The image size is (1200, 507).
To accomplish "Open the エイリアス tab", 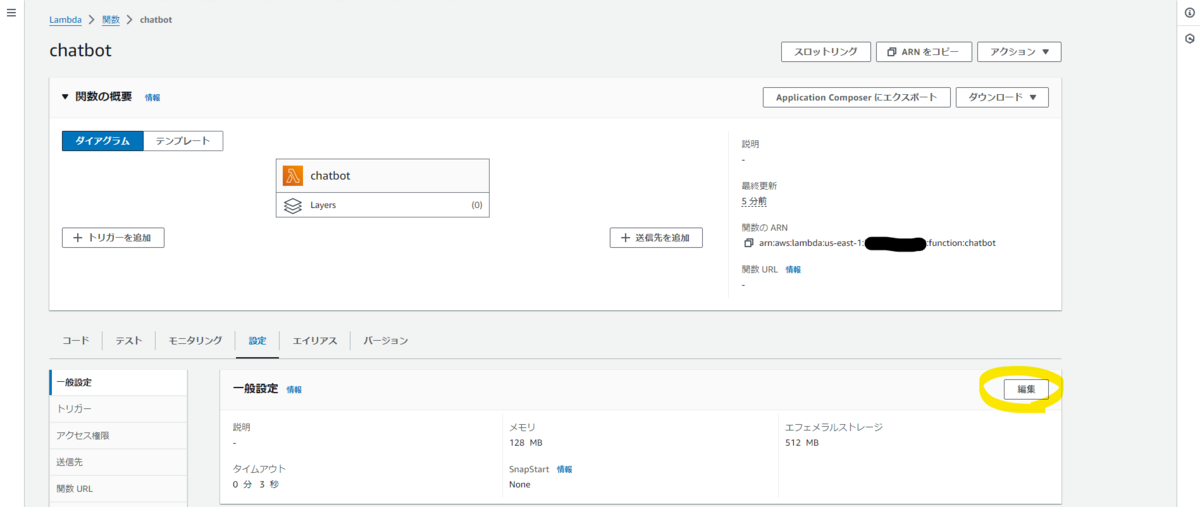I will [315, 341].
